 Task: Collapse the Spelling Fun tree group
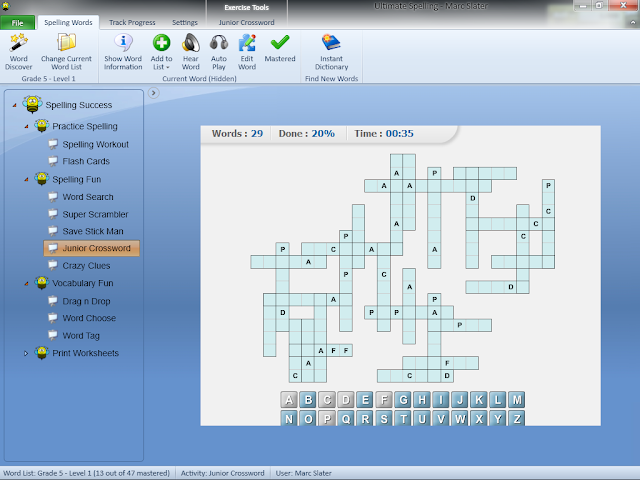pos(27,179)
